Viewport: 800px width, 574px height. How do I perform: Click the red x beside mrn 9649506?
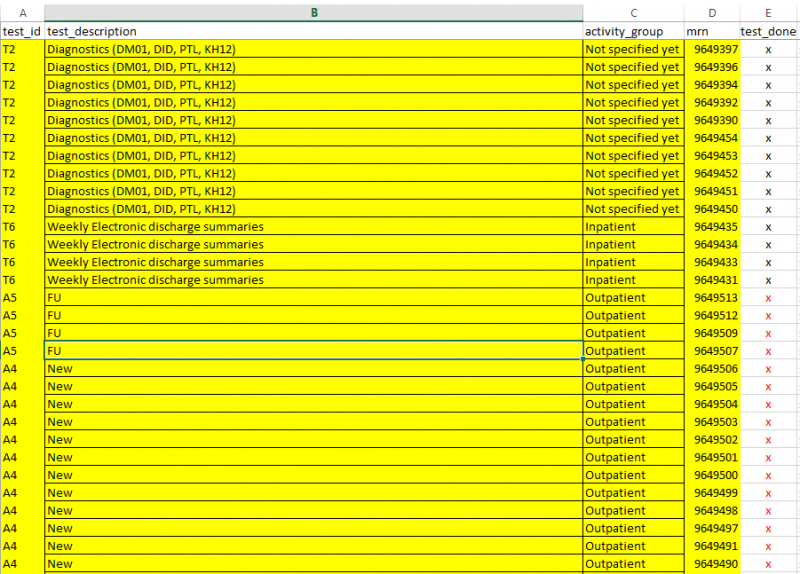[x=768, y=369]
